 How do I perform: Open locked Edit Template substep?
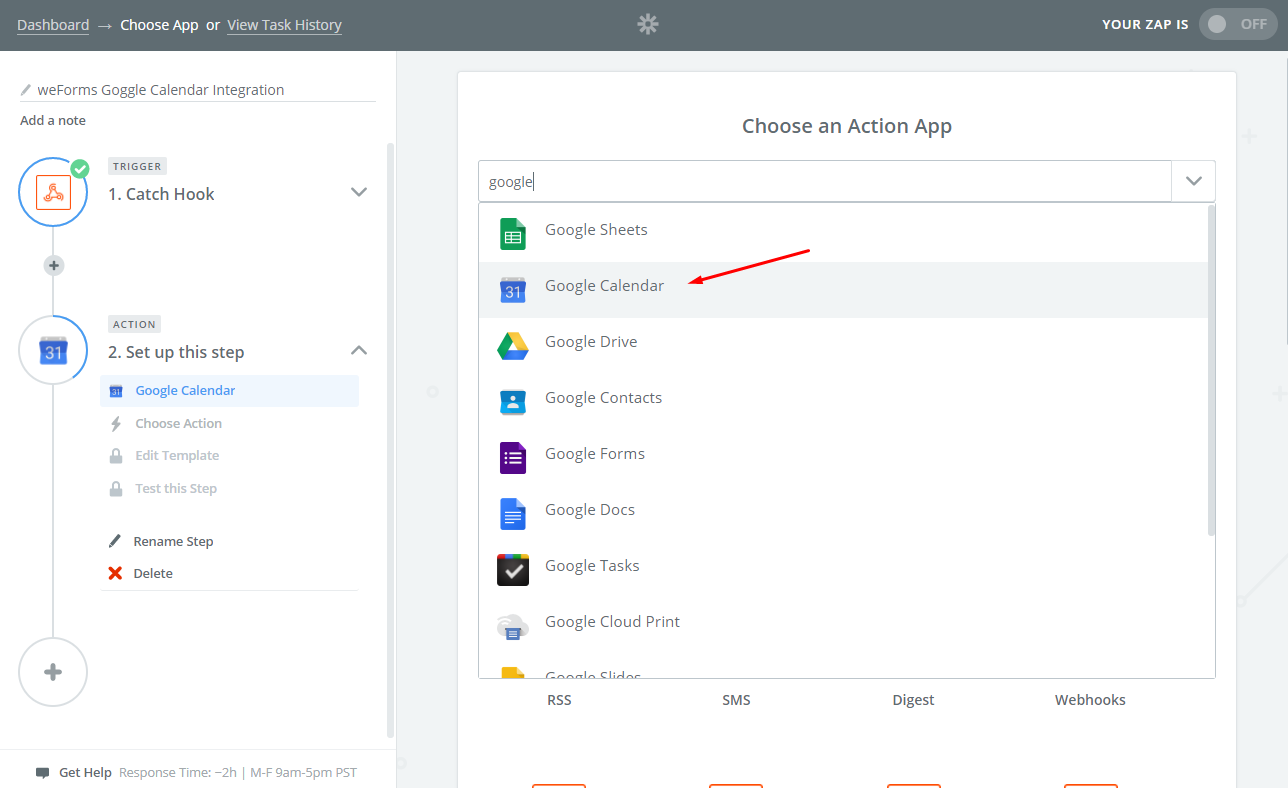[177, 456]
